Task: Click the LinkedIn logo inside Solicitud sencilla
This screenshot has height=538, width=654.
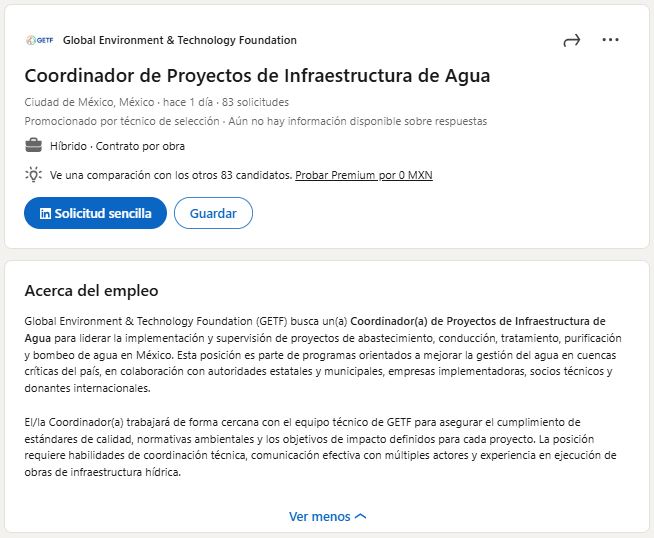Action: tap(45, 213)
